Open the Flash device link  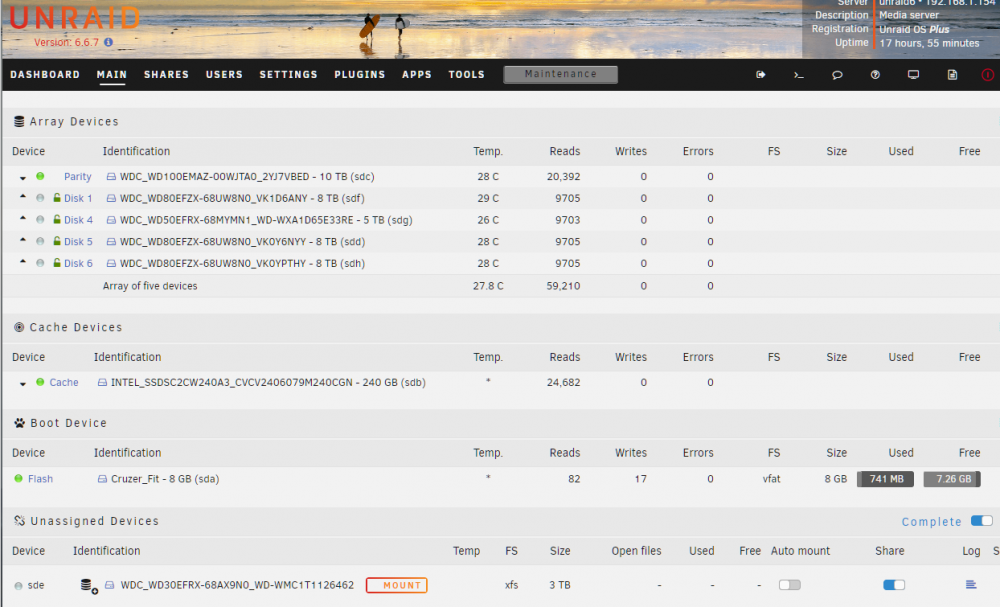[40, 479]
